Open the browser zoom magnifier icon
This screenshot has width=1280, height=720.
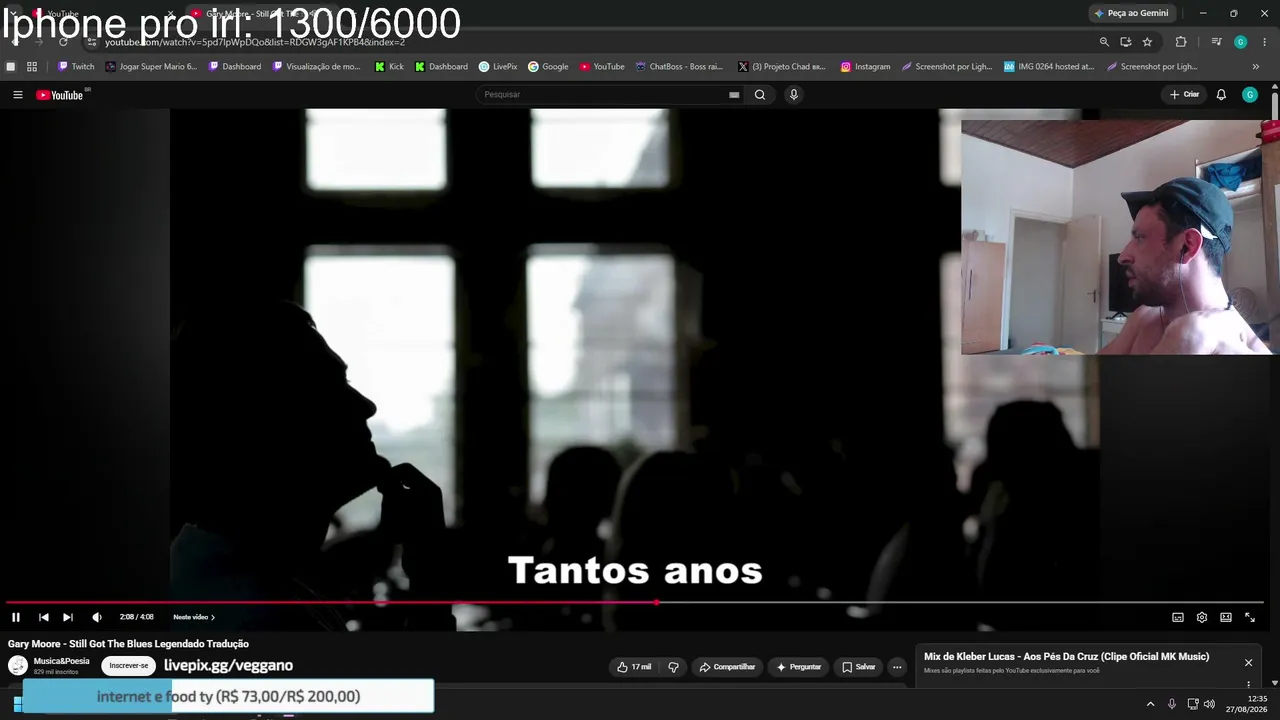(1104, 42)
